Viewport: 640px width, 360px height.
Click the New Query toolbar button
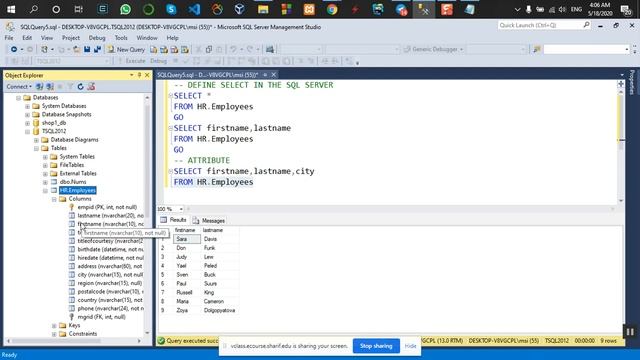[x=126, y=49]
